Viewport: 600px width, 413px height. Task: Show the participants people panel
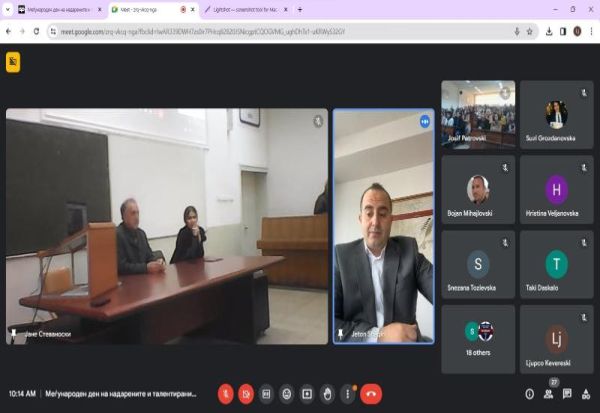pyautogui.click(x=551, y=394)
